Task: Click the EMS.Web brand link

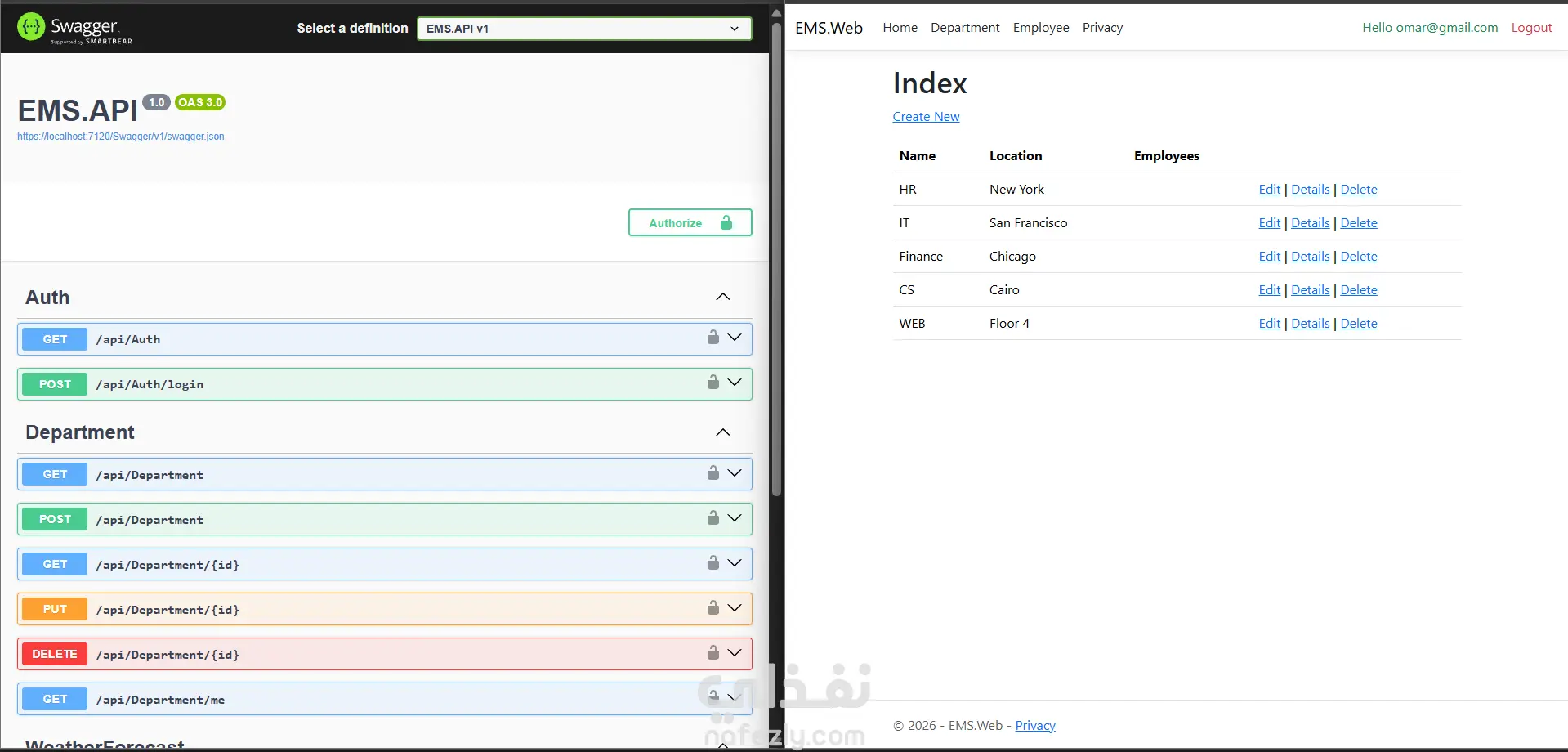Action: pos(829,28)
